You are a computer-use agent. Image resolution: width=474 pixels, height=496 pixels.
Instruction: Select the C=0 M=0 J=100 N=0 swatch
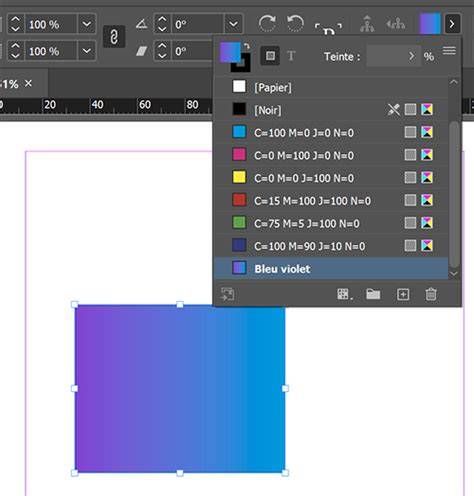point(331,178)
